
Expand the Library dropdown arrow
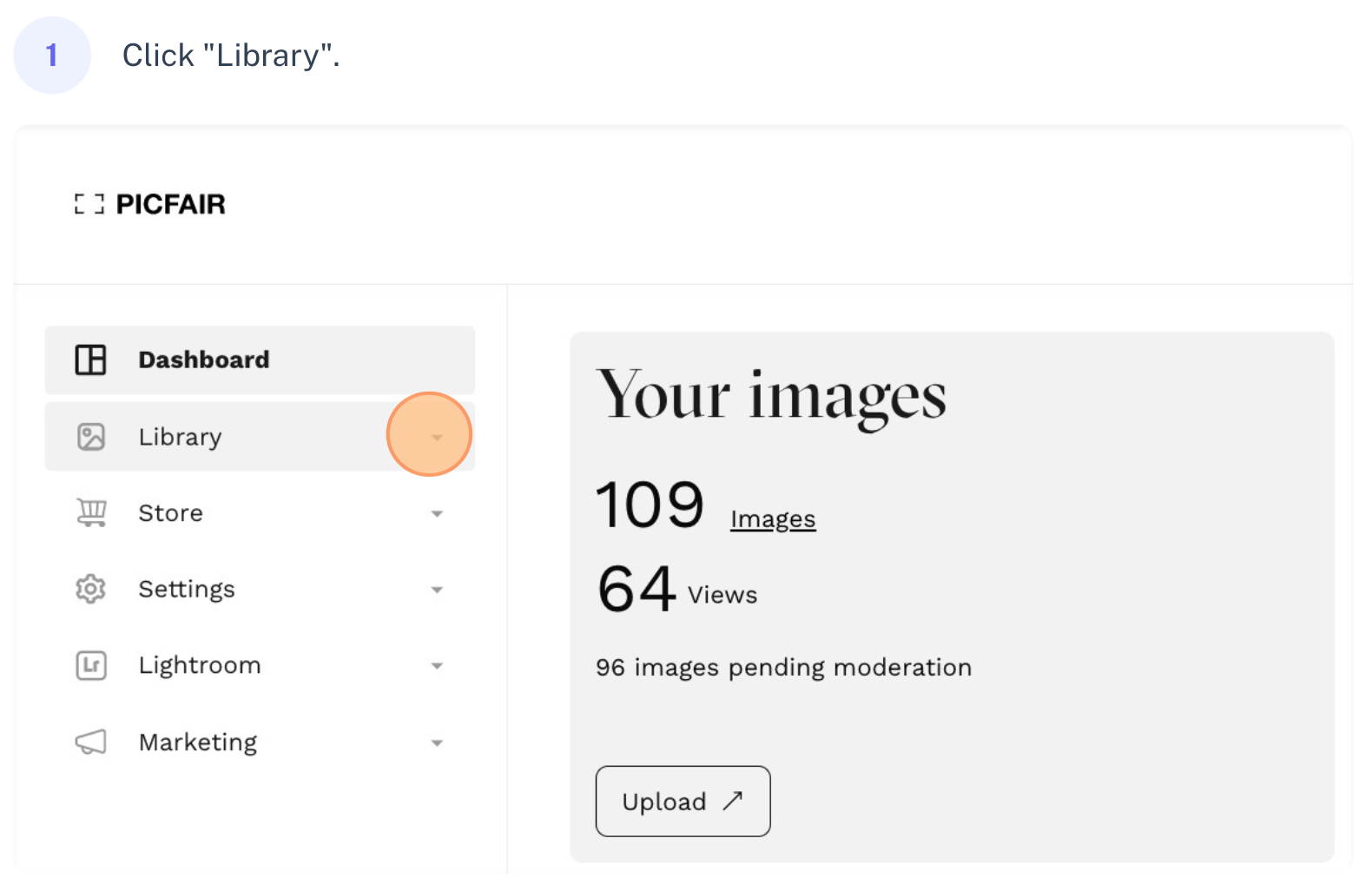coord(437,437)
